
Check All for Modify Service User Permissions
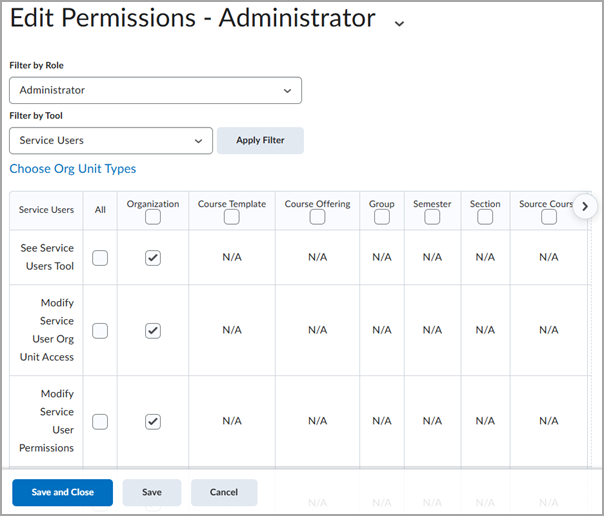point(100,421)
